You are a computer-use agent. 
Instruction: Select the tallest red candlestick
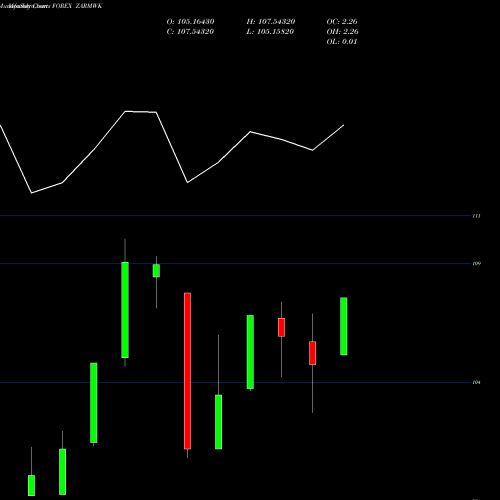click(187, 371)
